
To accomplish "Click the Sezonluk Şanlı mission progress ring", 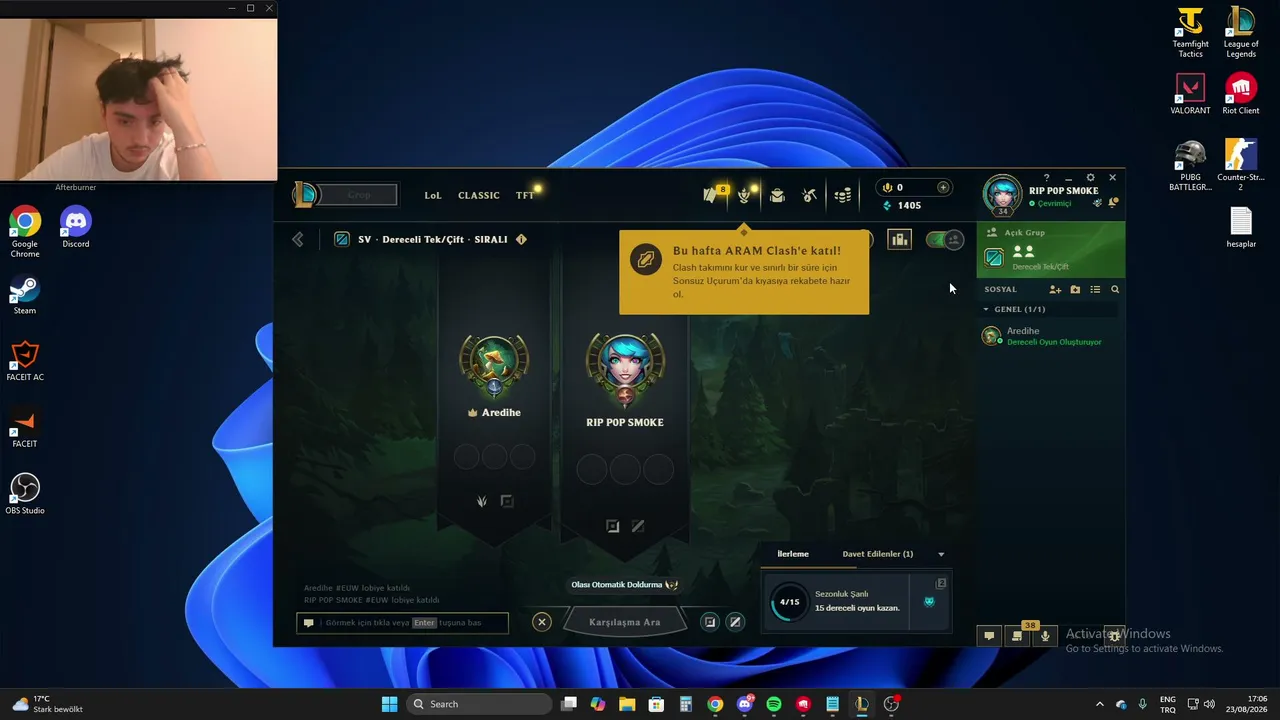I will point(790,602).
